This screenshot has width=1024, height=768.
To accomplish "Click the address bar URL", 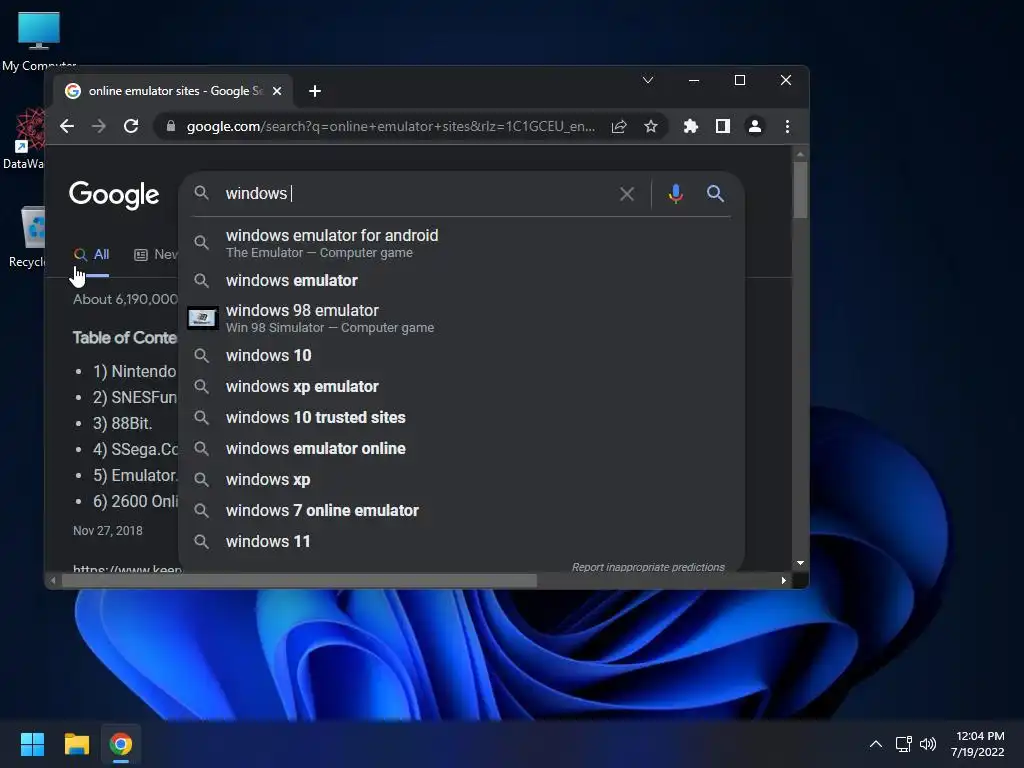I will tap(391, 126).
